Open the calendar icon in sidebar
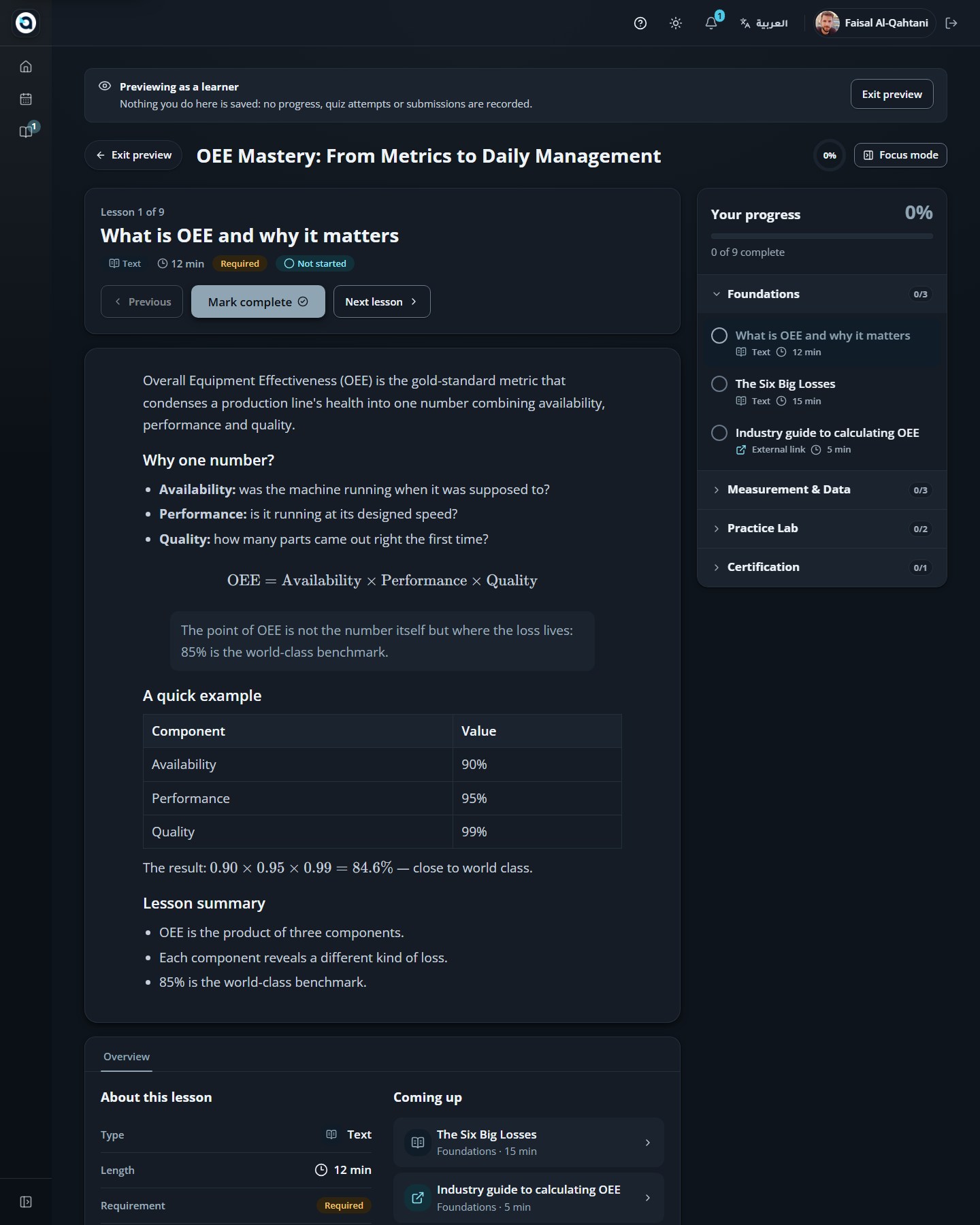This screenshot has height=1225, width=980. [x=26, y=99]
